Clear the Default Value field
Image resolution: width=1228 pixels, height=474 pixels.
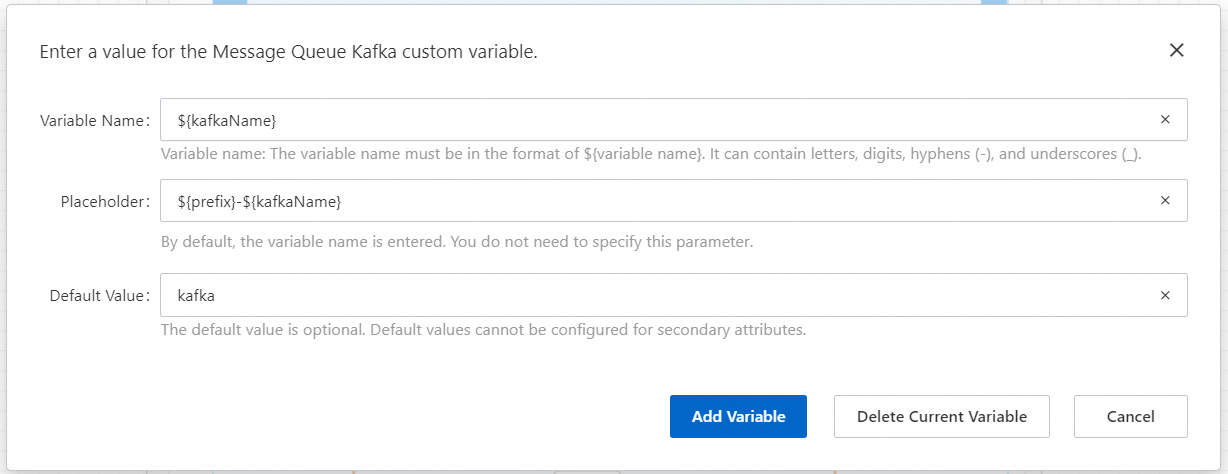pyautogui.click(x=1165, y=295)
